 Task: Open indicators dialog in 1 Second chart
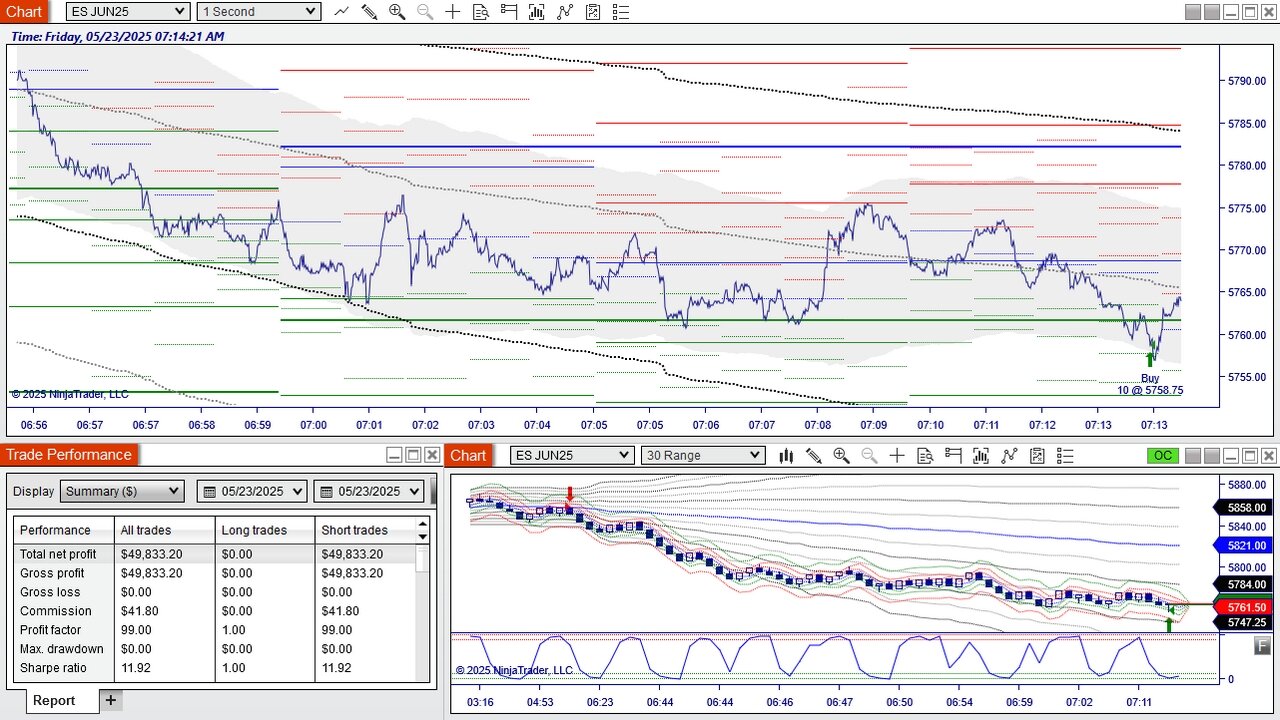537,12
